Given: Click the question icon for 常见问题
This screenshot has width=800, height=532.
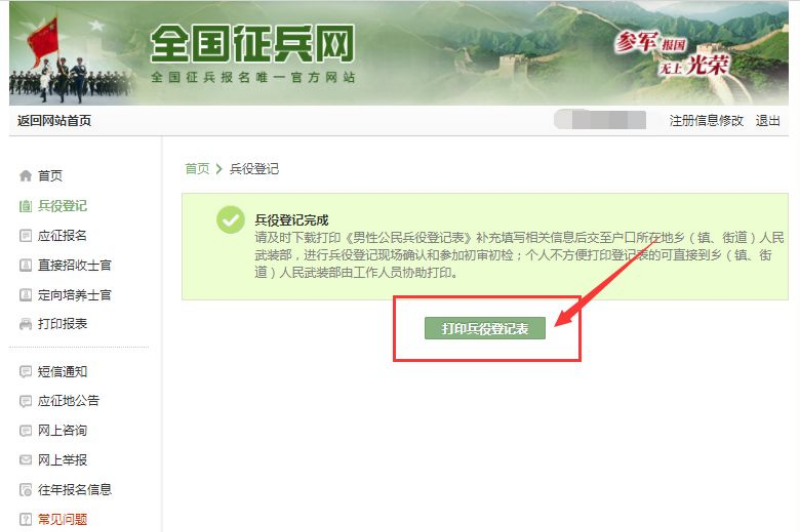Looking at the screenshot, I should click(26, 519).
